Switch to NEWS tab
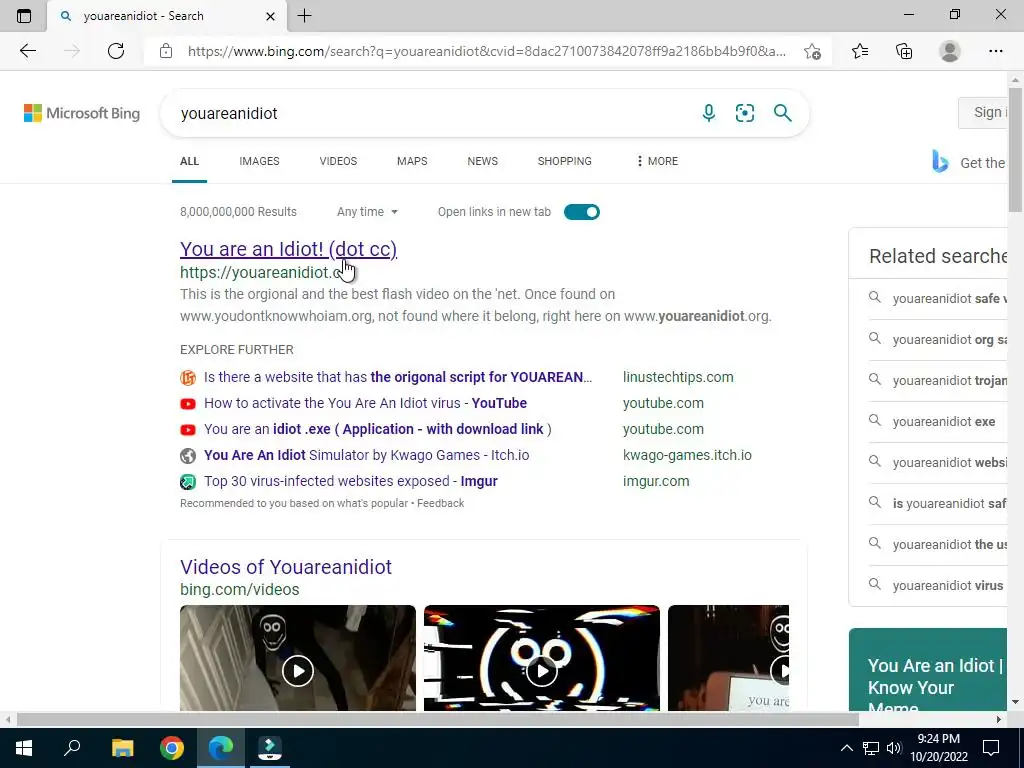Screen dimensions: 1024x768 pyautogui.click(x=483, y=161)
